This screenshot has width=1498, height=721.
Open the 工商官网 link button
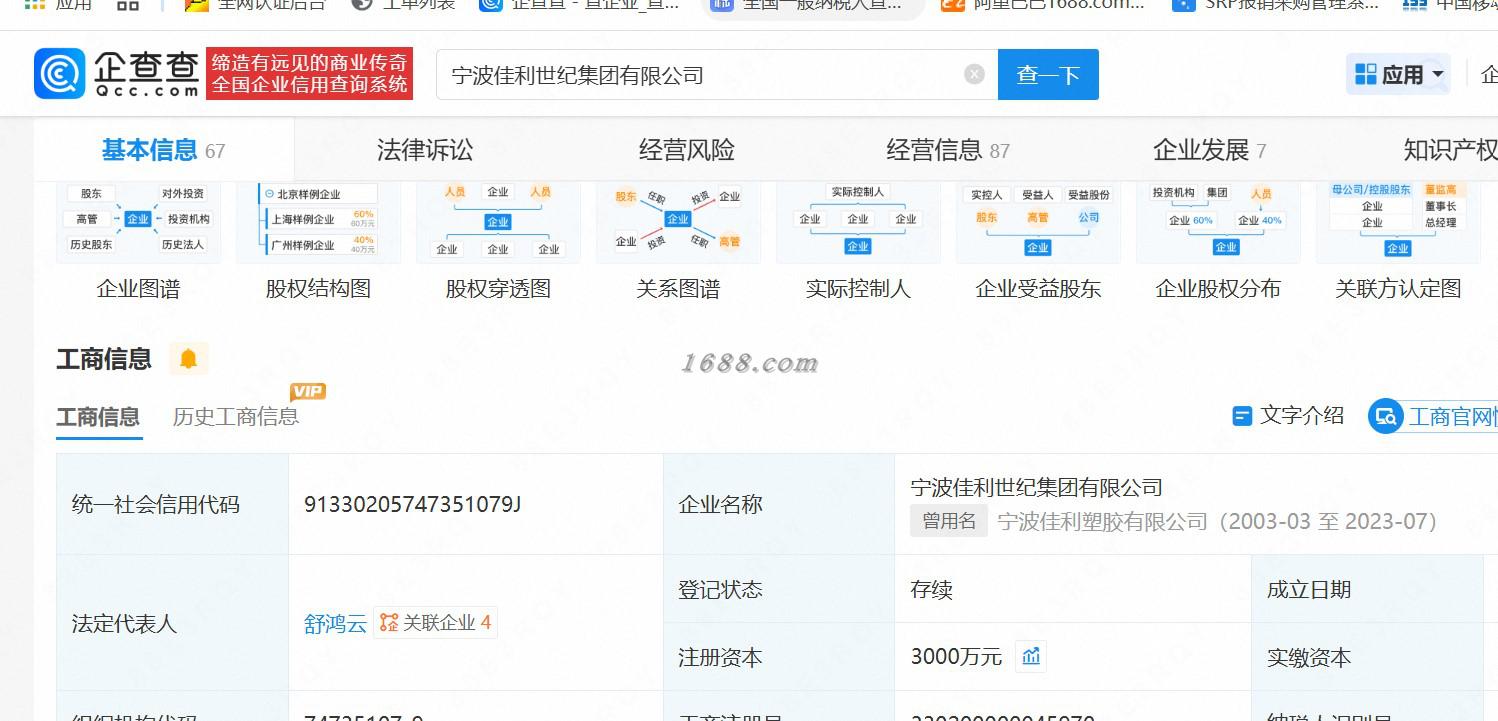(x=1434, y=416)
